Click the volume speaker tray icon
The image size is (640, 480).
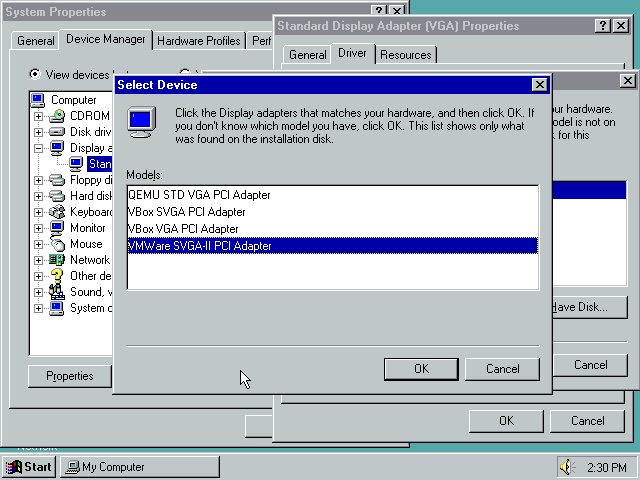tap(567, 467)
